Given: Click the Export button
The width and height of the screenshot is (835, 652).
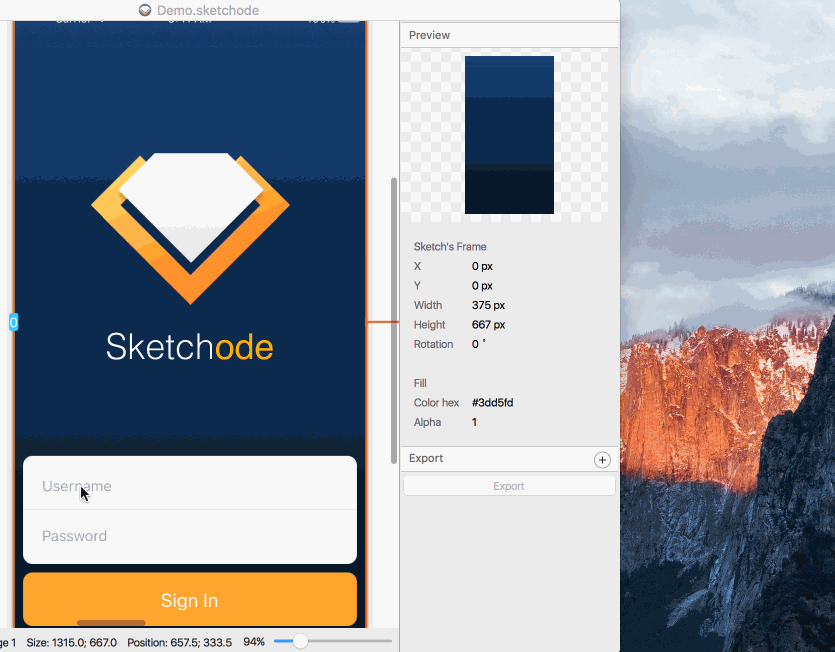Looking at the screenshot, I should (x=509, y=486).
